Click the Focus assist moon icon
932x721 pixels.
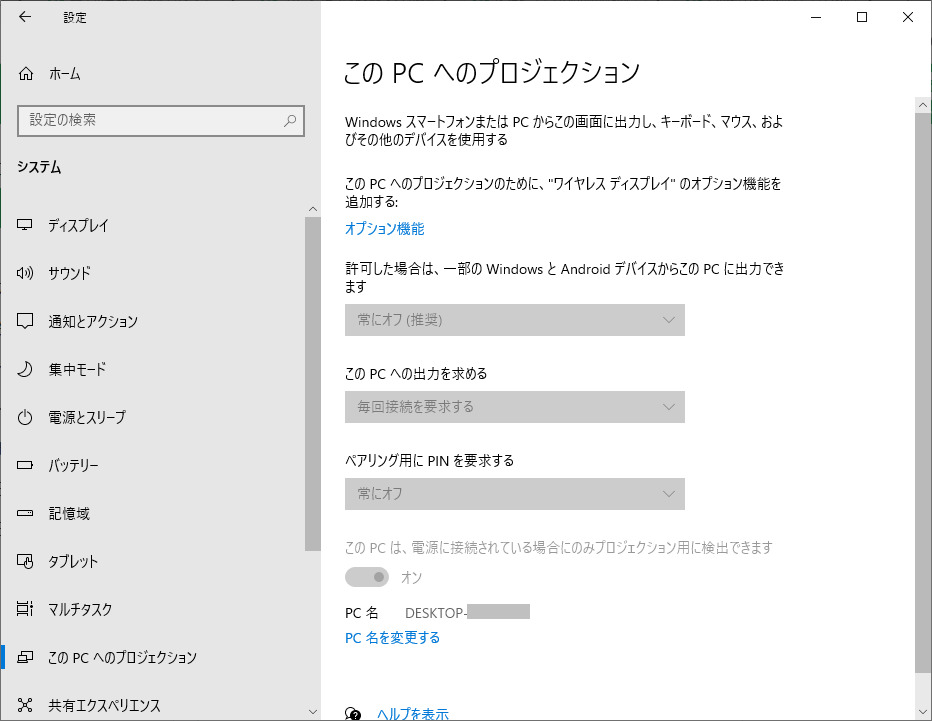click(x=26, y=369)
